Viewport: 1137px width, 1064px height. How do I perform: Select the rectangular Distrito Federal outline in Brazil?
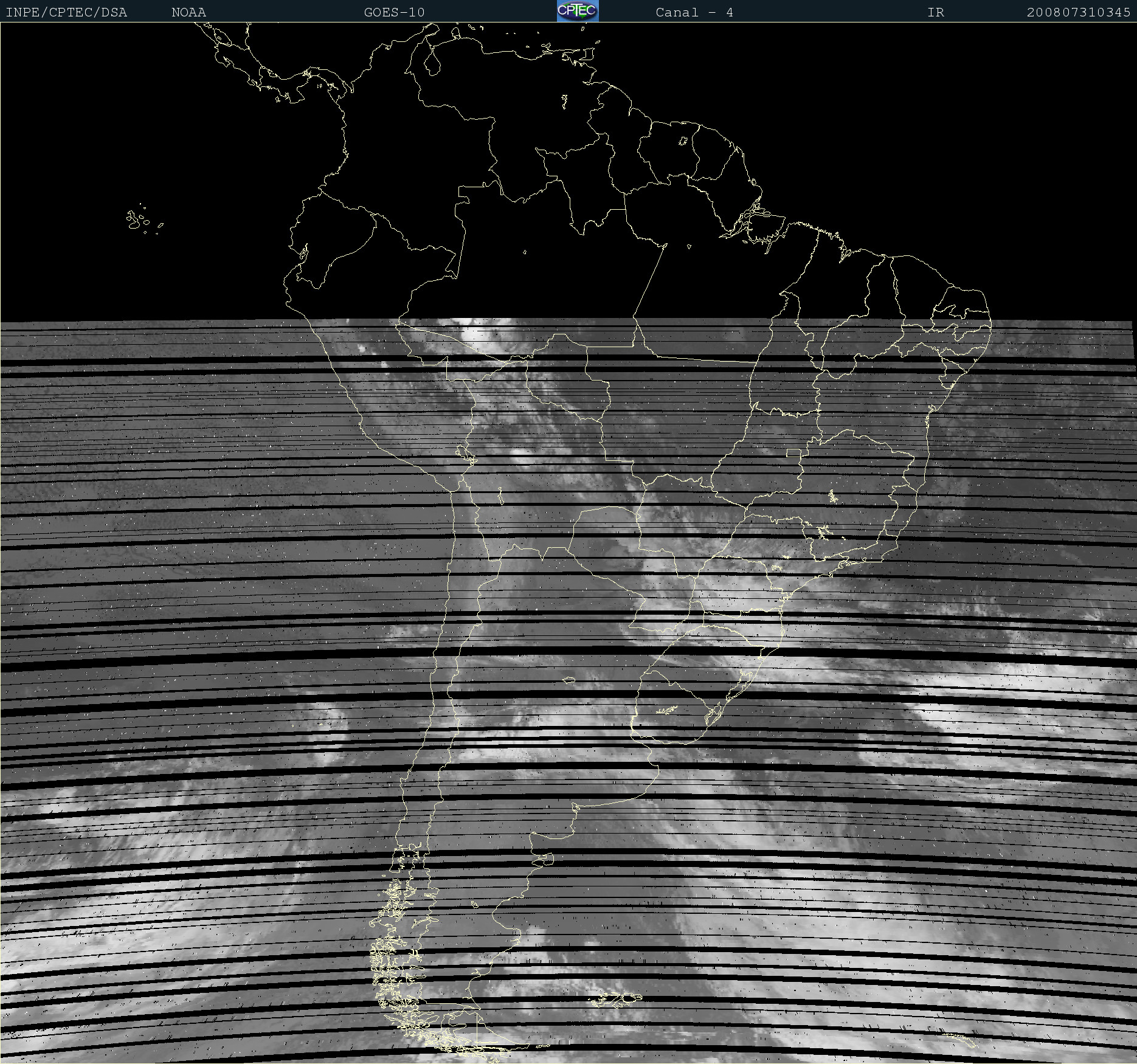[x=793, y=452]
